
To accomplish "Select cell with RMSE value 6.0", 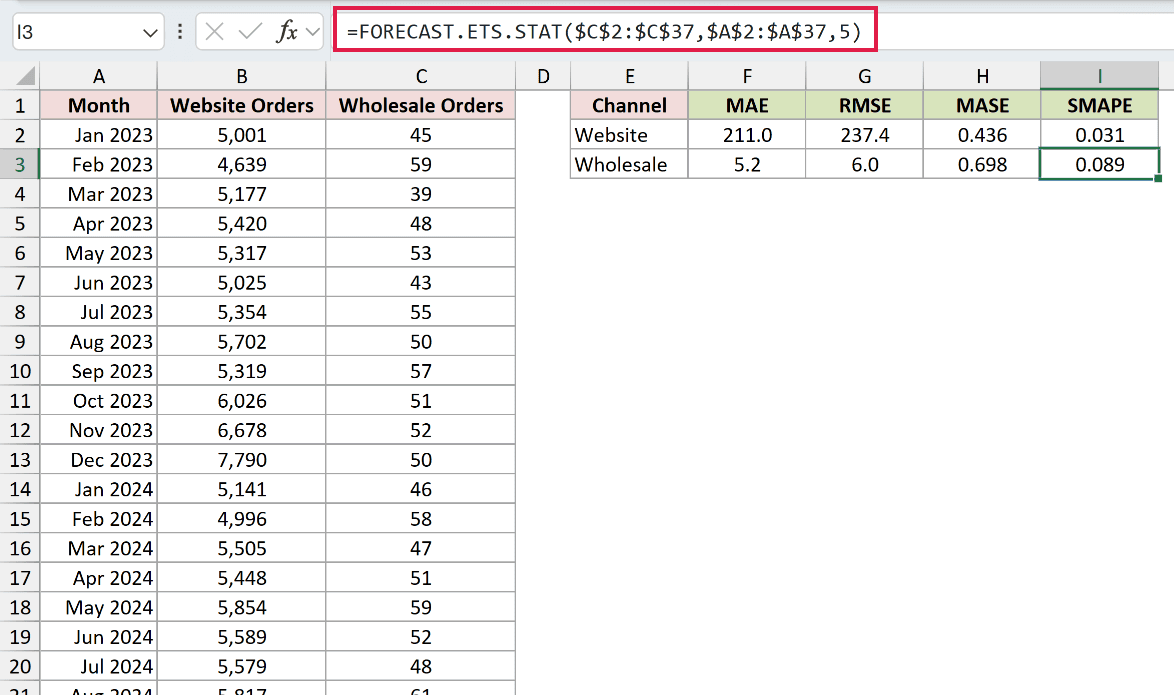I will (x=865, y=165).
